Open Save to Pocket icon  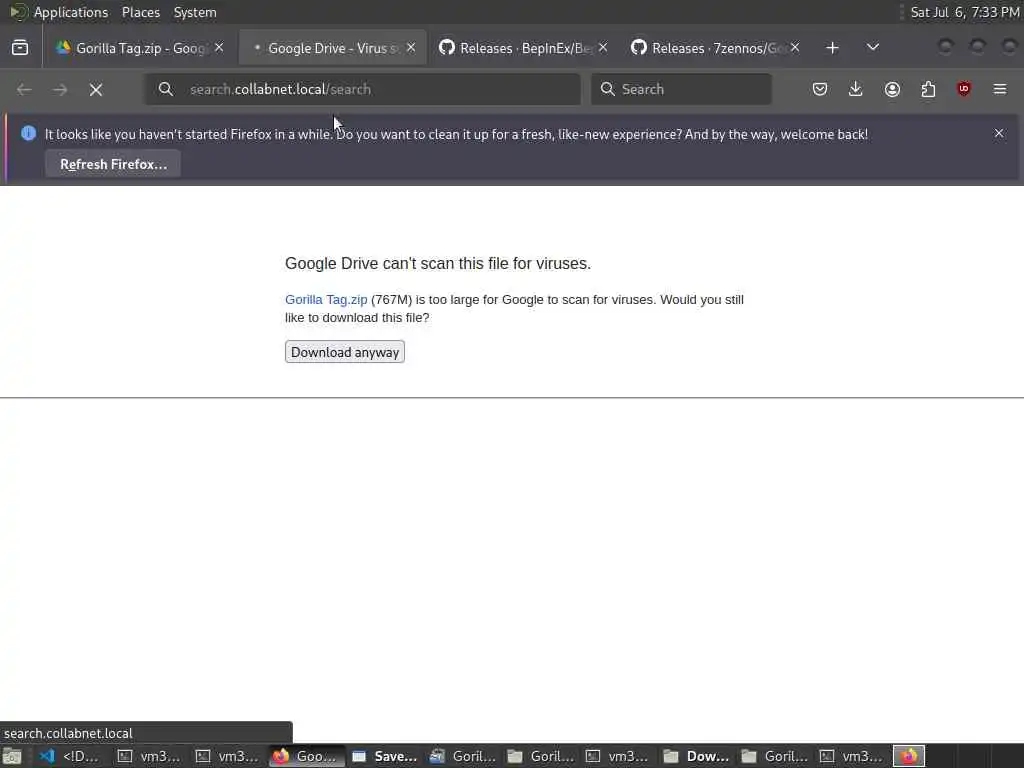pyautogui.click(x=820, y=89)
